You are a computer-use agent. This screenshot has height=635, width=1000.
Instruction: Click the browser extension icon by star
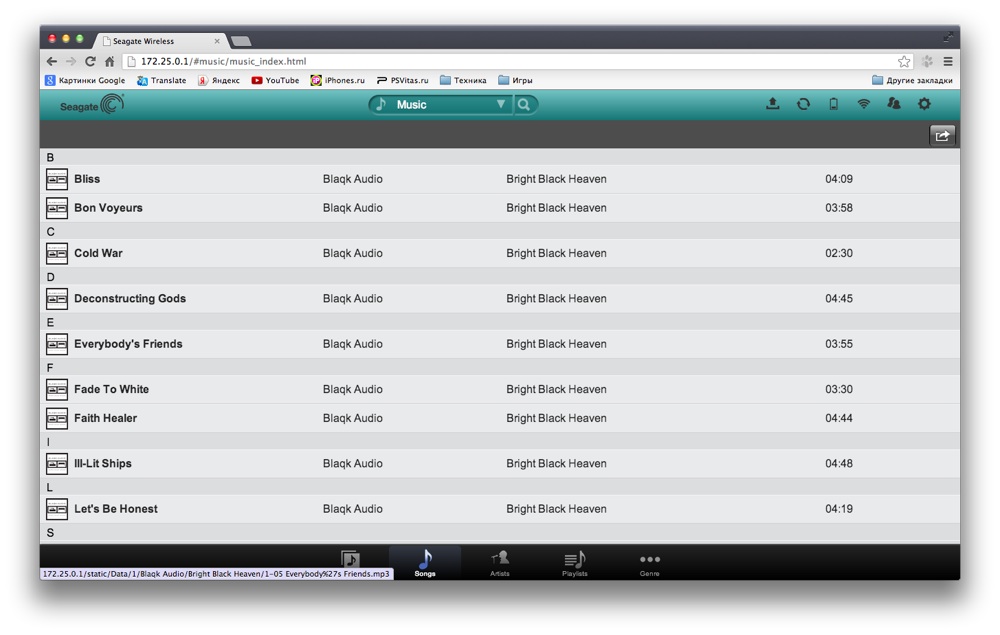pyautogui.click(x=927, y=61)
